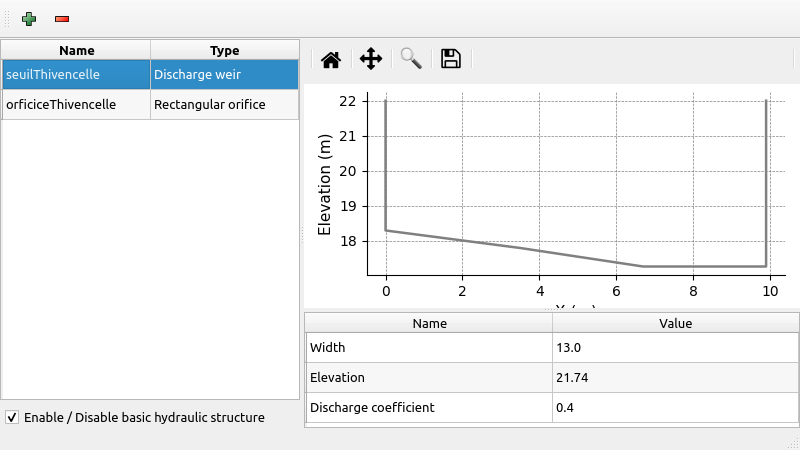This screenshot has width=800, height=450.
Task: Toggle Enable / Disable basic hydraulic structure checkbox
Action: [13, 417]
